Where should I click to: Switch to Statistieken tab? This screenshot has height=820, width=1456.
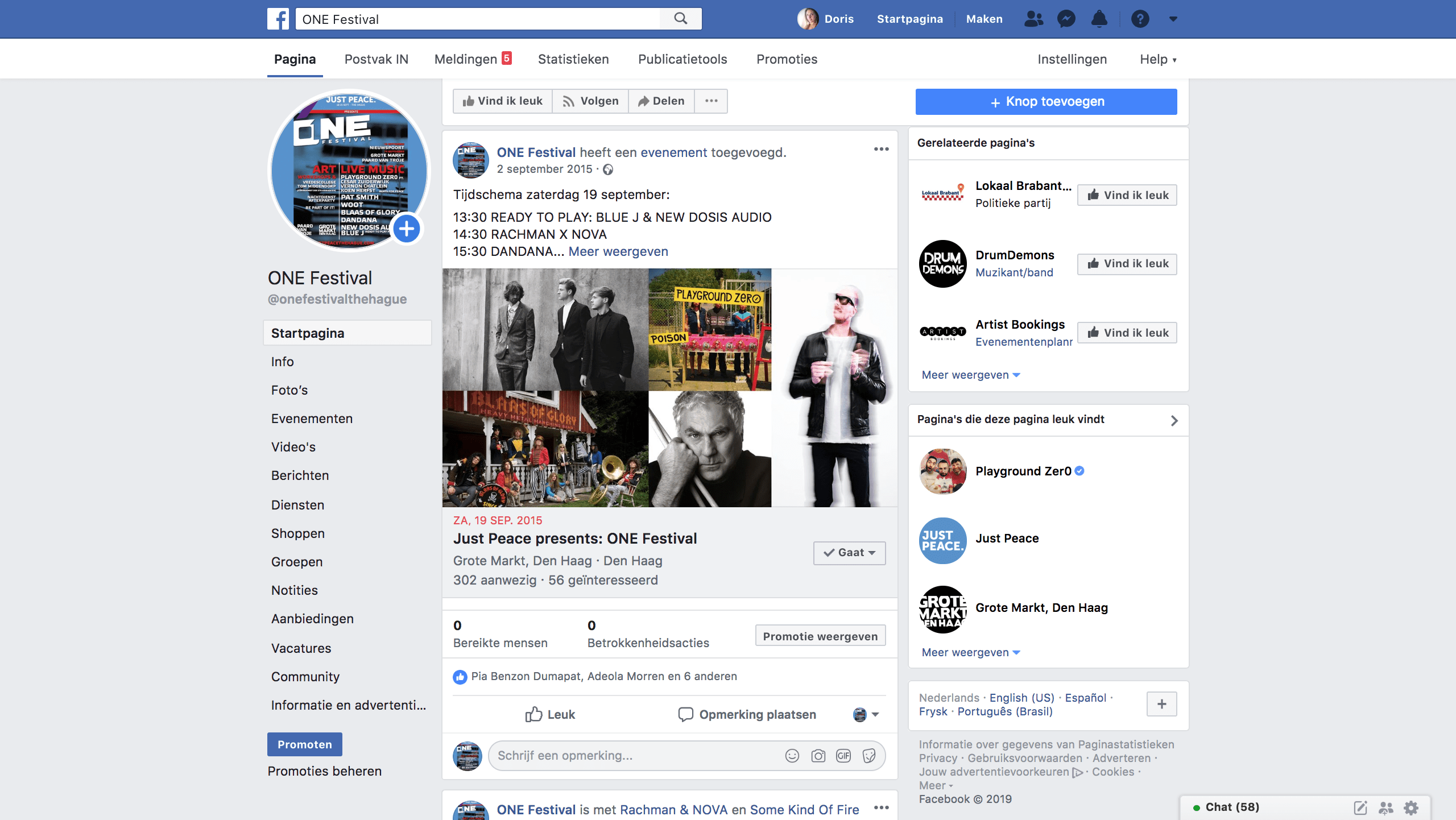coord(573,59)
